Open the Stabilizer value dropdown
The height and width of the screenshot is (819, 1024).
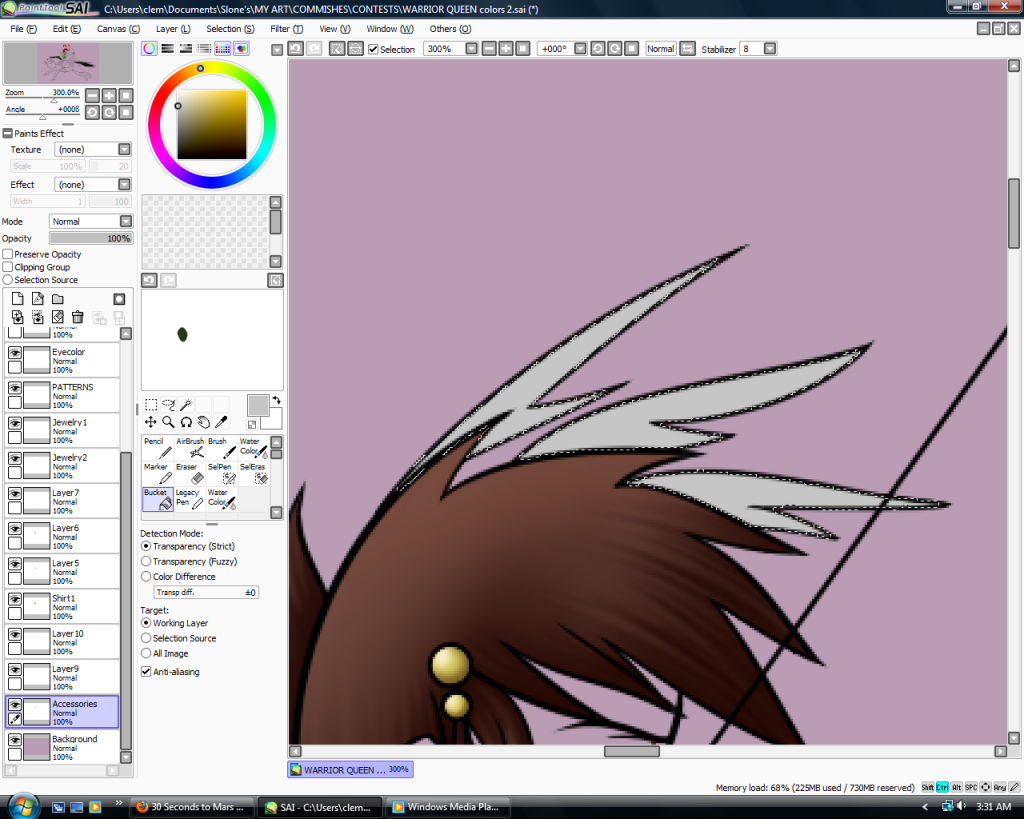[770, 49]
